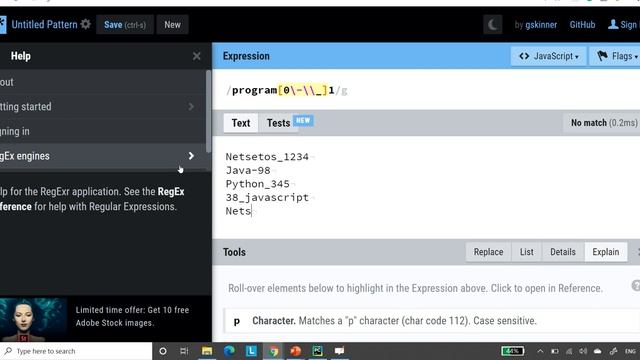Click the OneDrive cloud tray icon
Image resolution: width=640 pixels, height=360 pixels.
tap(598, 351)
